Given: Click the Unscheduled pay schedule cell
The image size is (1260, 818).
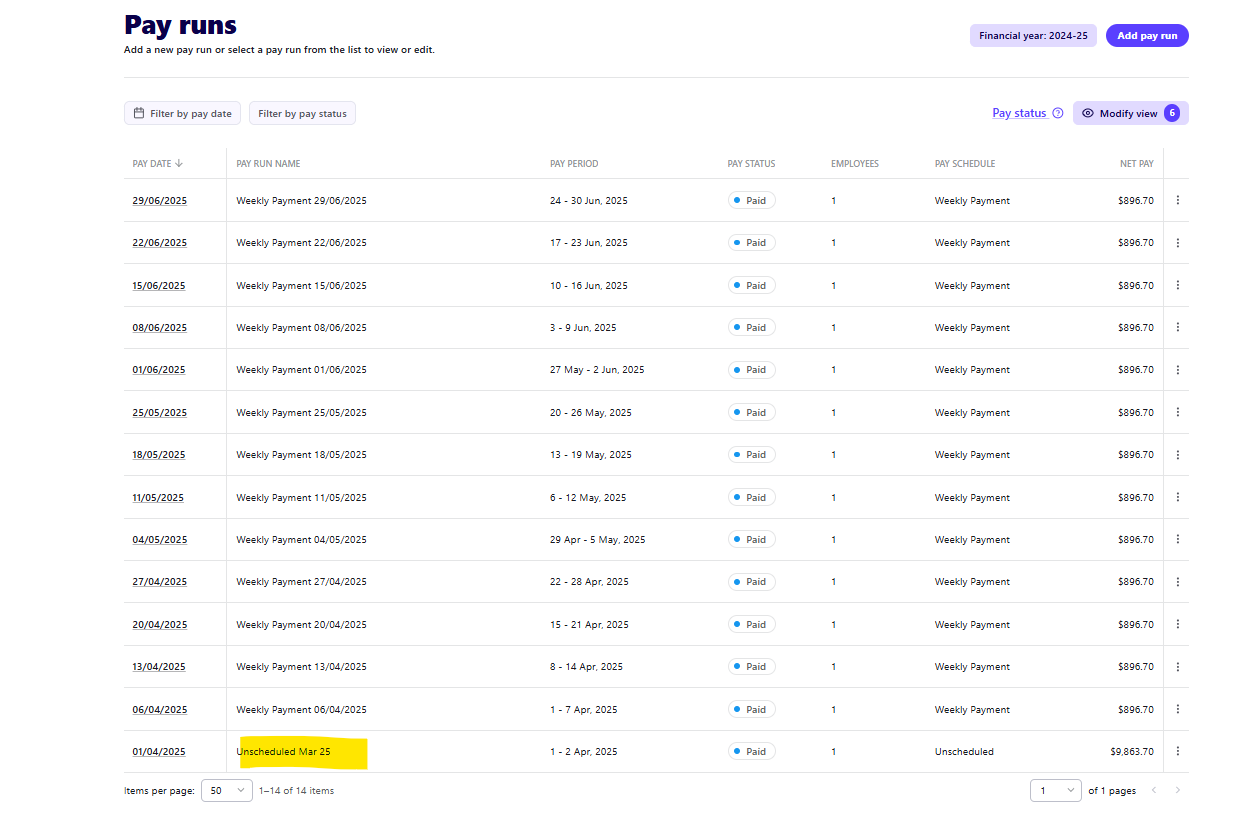Looking at the screenshot, I should (x=964, y=751).
